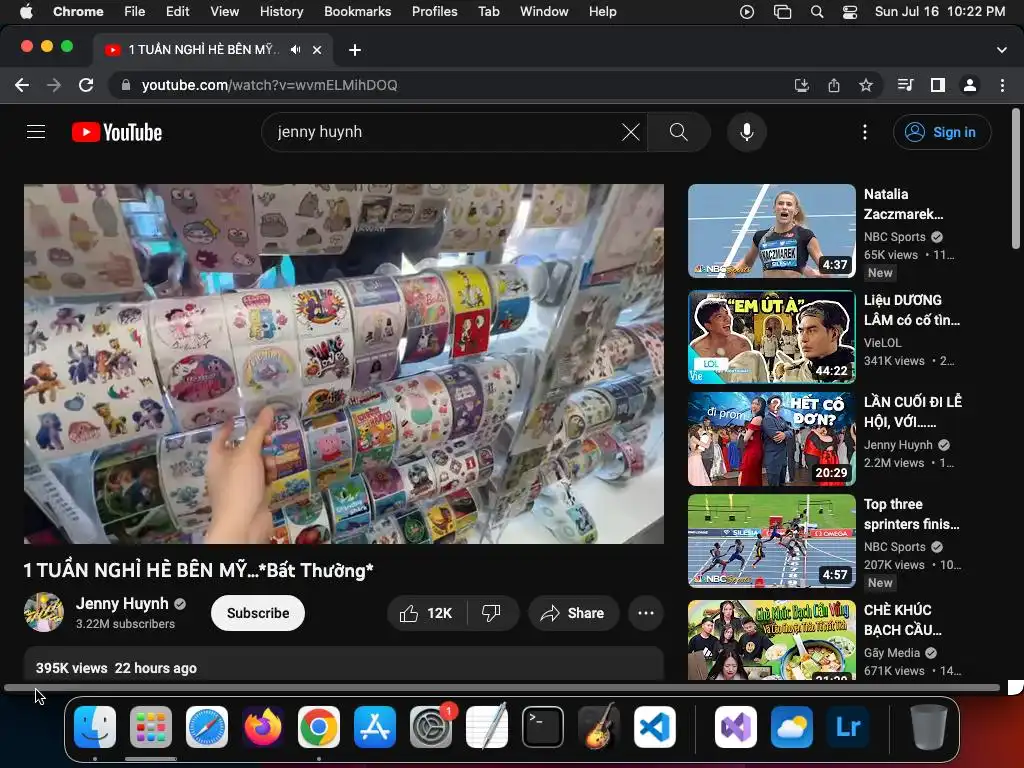
Task: Like the video with thumbs up
Action: (427, 613)
